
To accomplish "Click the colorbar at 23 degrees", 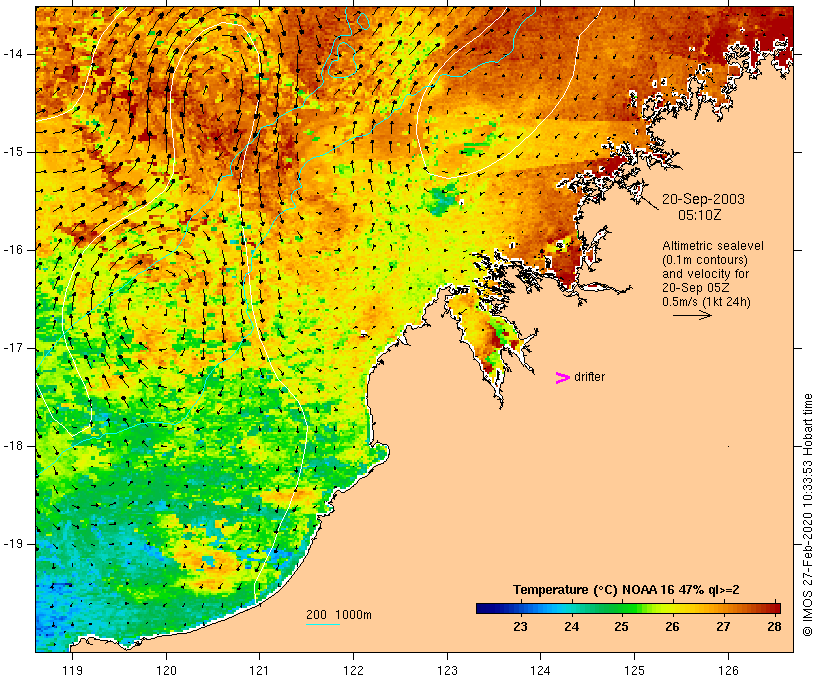I will click(520, 608).
